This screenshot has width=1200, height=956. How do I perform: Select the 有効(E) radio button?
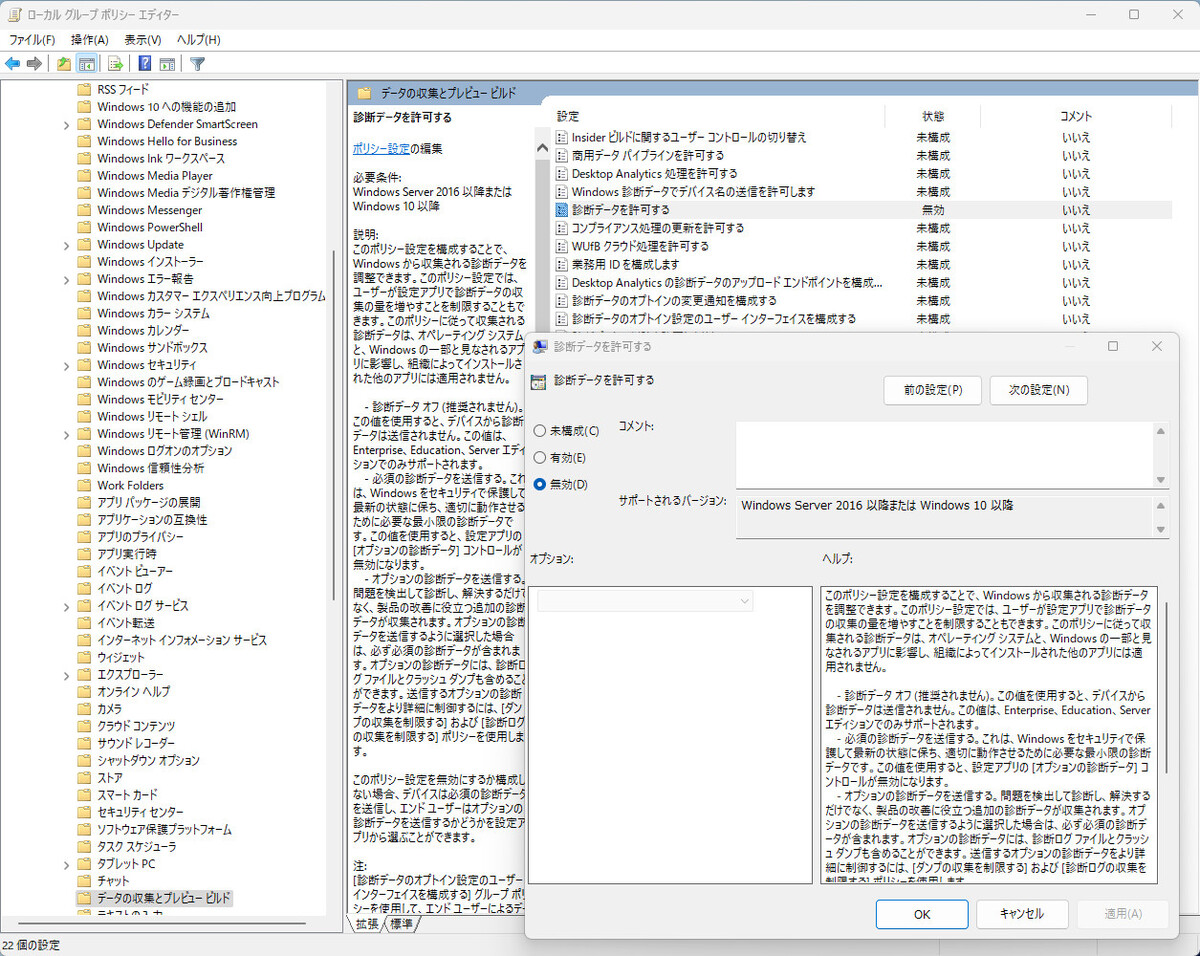tap(540, 458)
